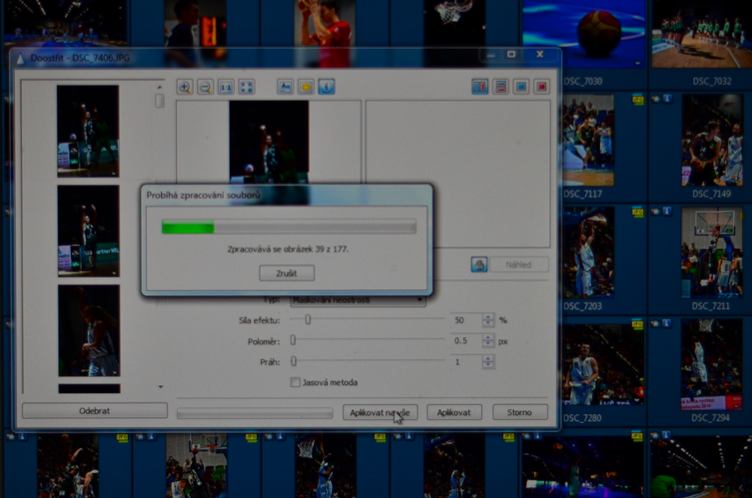Click the star icon in dialog toolbar

(x=306, y=87)
